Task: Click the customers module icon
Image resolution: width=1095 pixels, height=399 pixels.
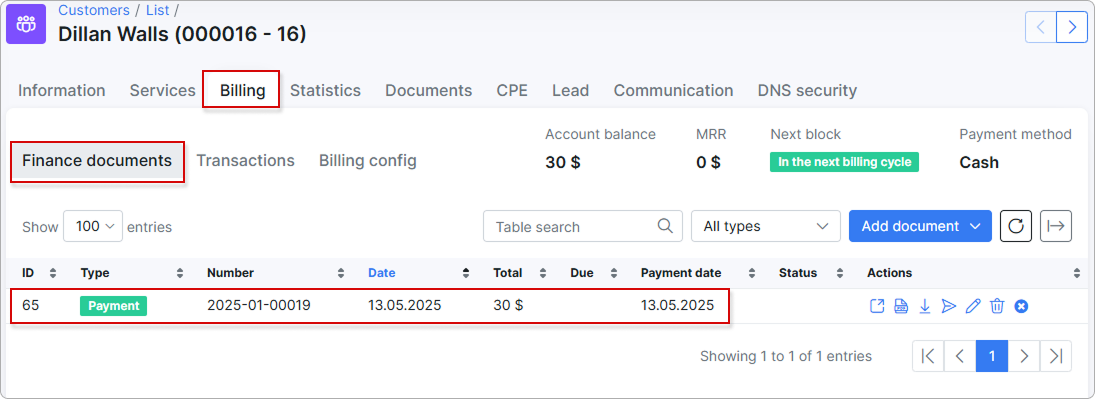Action: (26, 24)
